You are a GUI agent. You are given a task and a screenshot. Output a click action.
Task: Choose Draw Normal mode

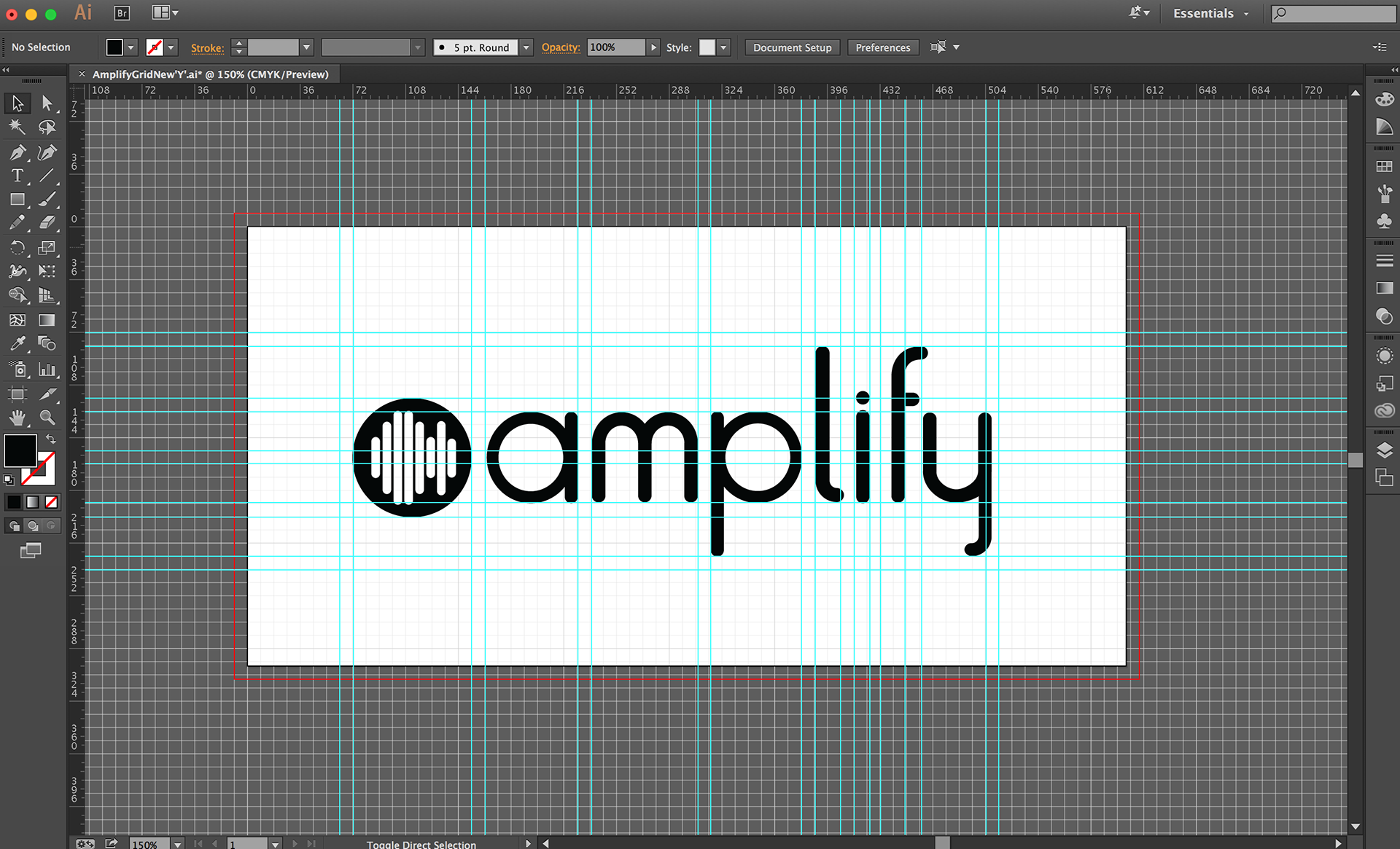click(15, 525)
